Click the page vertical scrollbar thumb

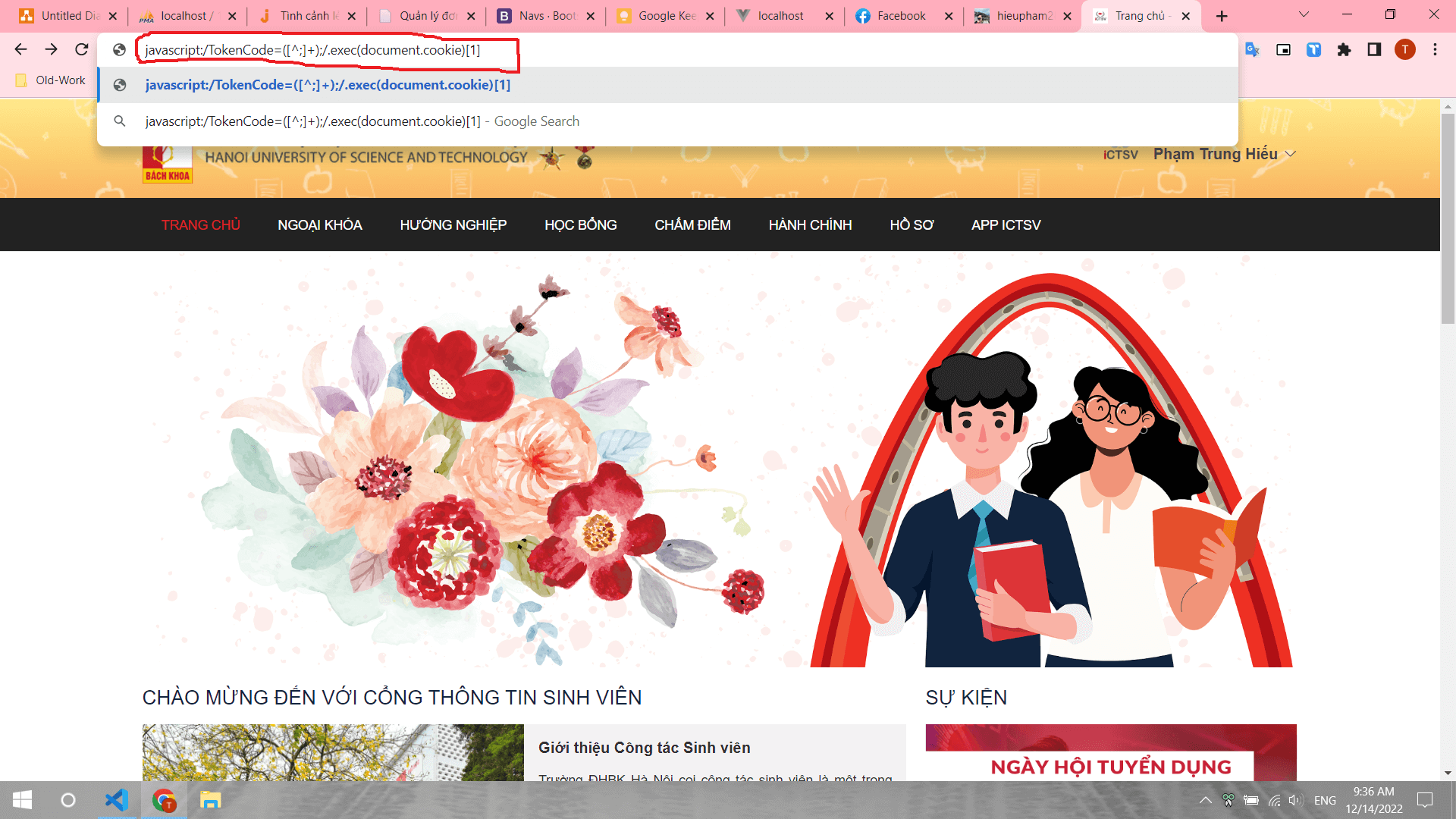point(1448,220)
